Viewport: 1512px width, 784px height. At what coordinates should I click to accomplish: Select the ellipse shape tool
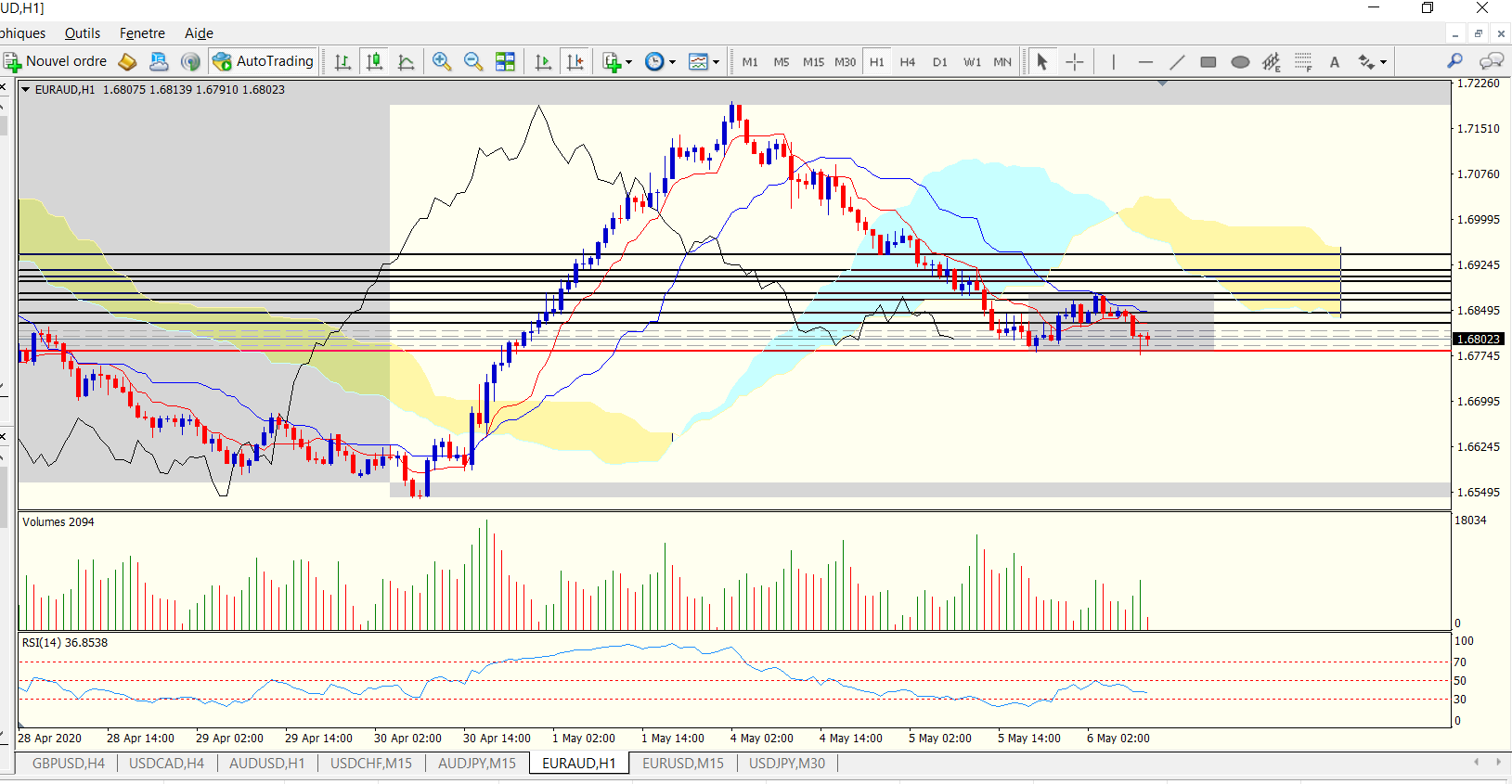(x=1240, y=62)
